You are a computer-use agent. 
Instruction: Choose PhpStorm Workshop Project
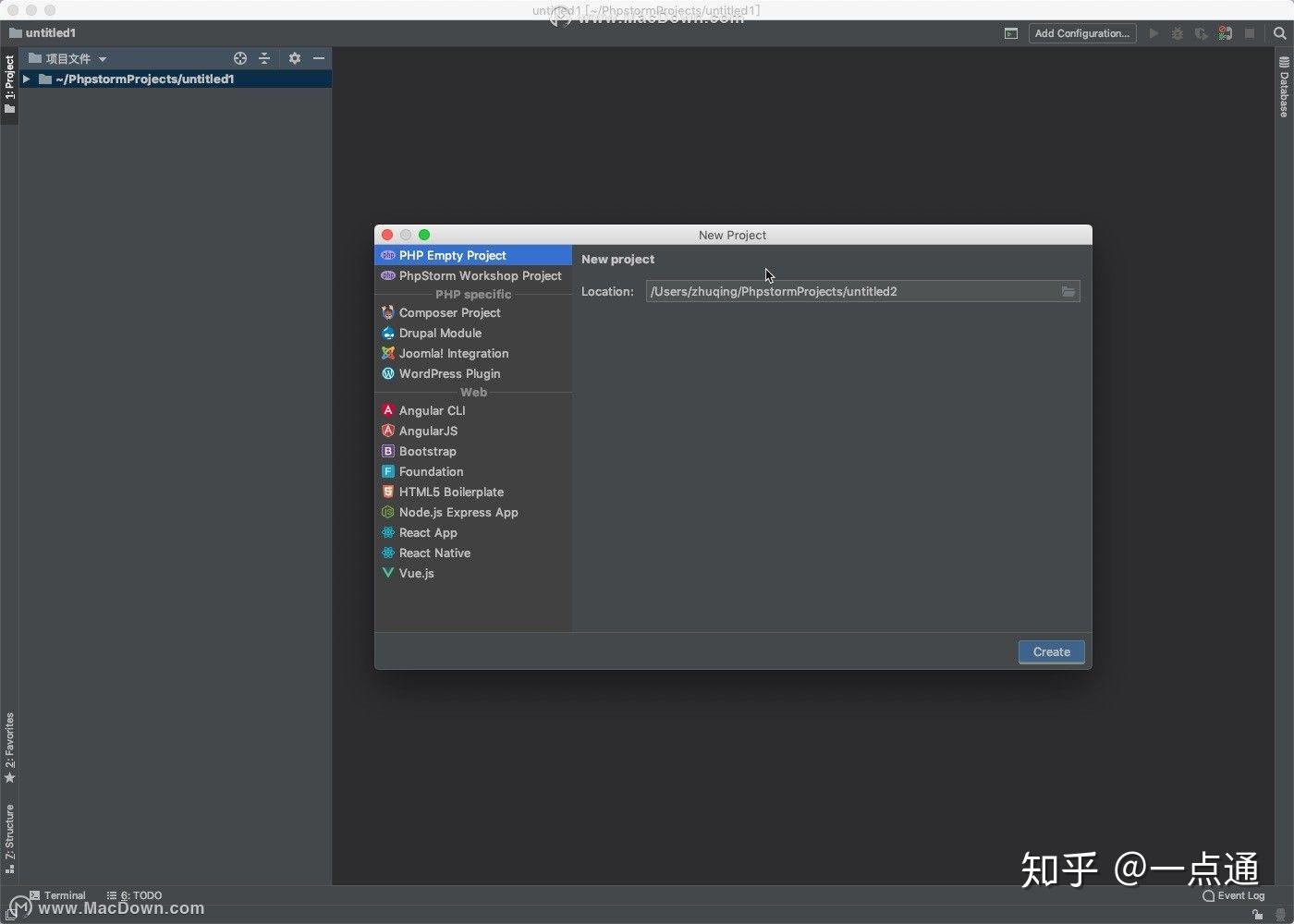pyautogui.click(x=473, y=275)
